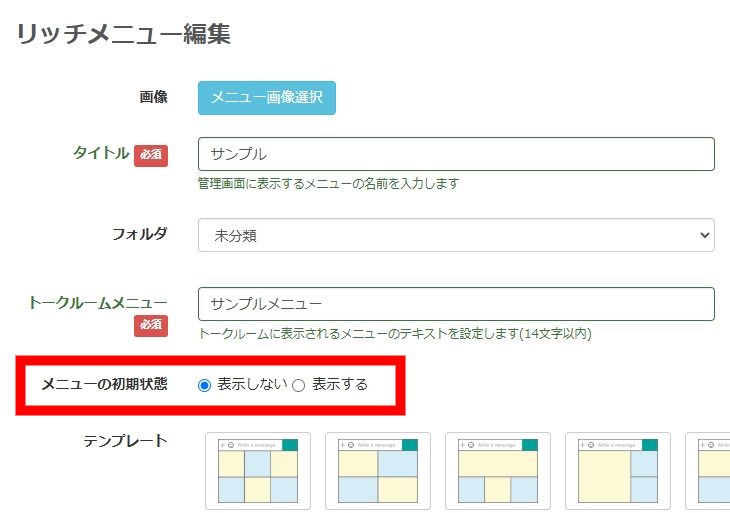Choose the six-cell grid template
Viewport: 730px width, 513px height.
click(x=258, y=471)
